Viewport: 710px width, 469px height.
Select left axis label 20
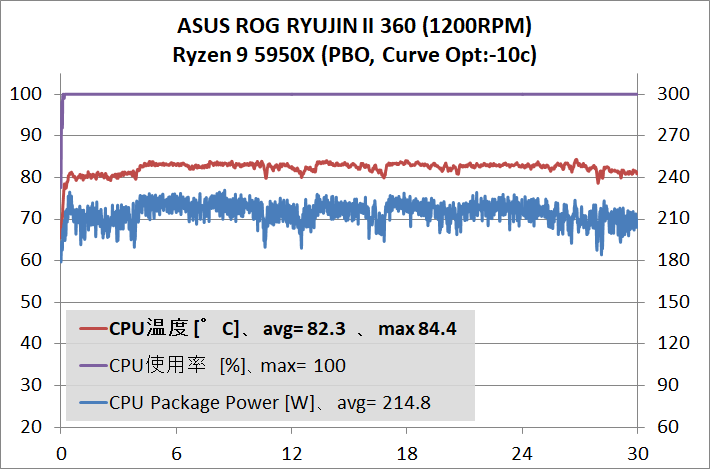click(31, 427)
